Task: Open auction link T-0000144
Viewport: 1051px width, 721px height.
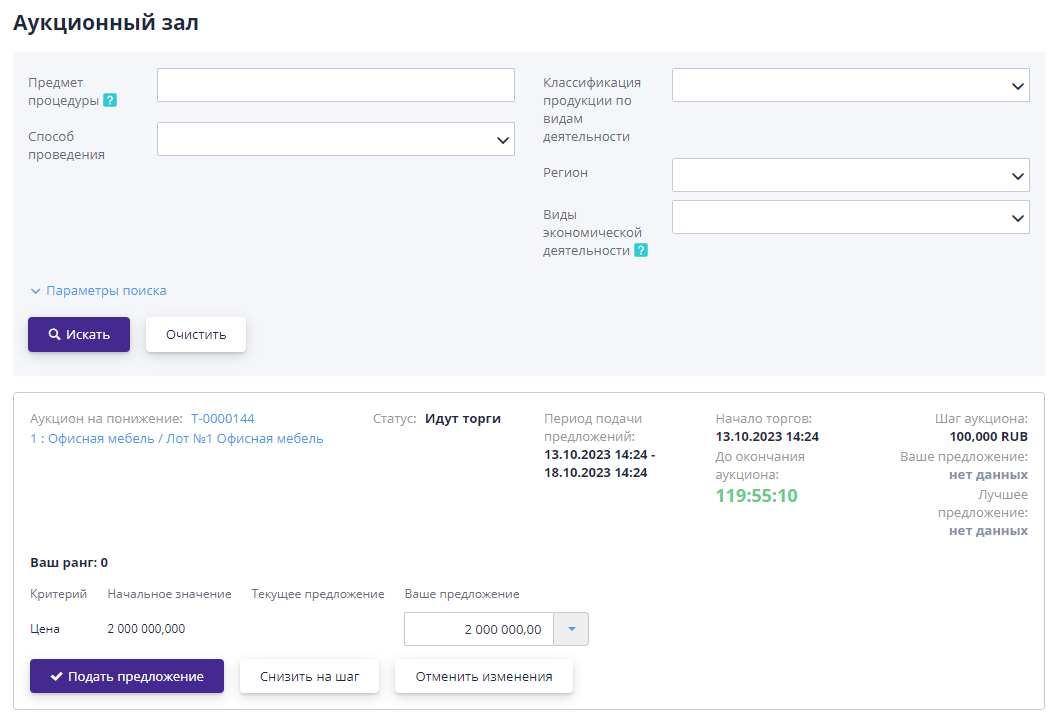Action: coord(223,419)
